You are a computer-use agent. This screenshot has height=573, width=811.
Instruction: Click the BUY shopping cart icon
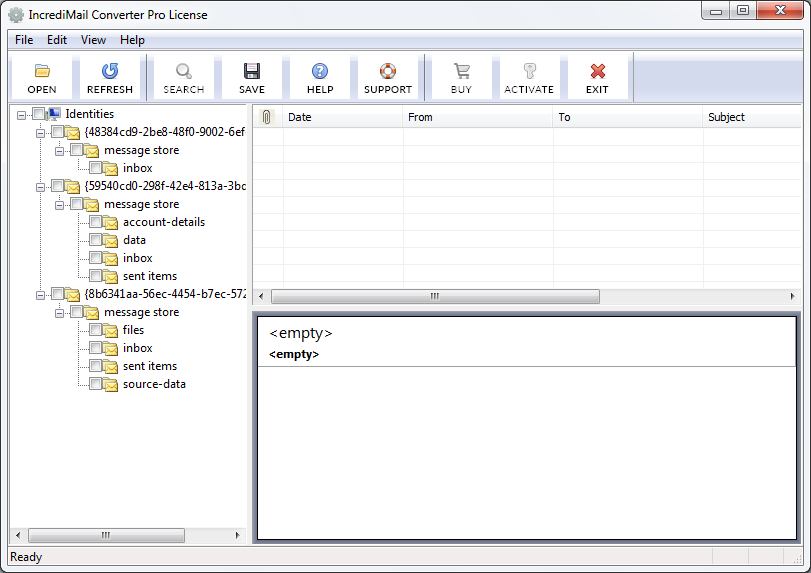461,70
